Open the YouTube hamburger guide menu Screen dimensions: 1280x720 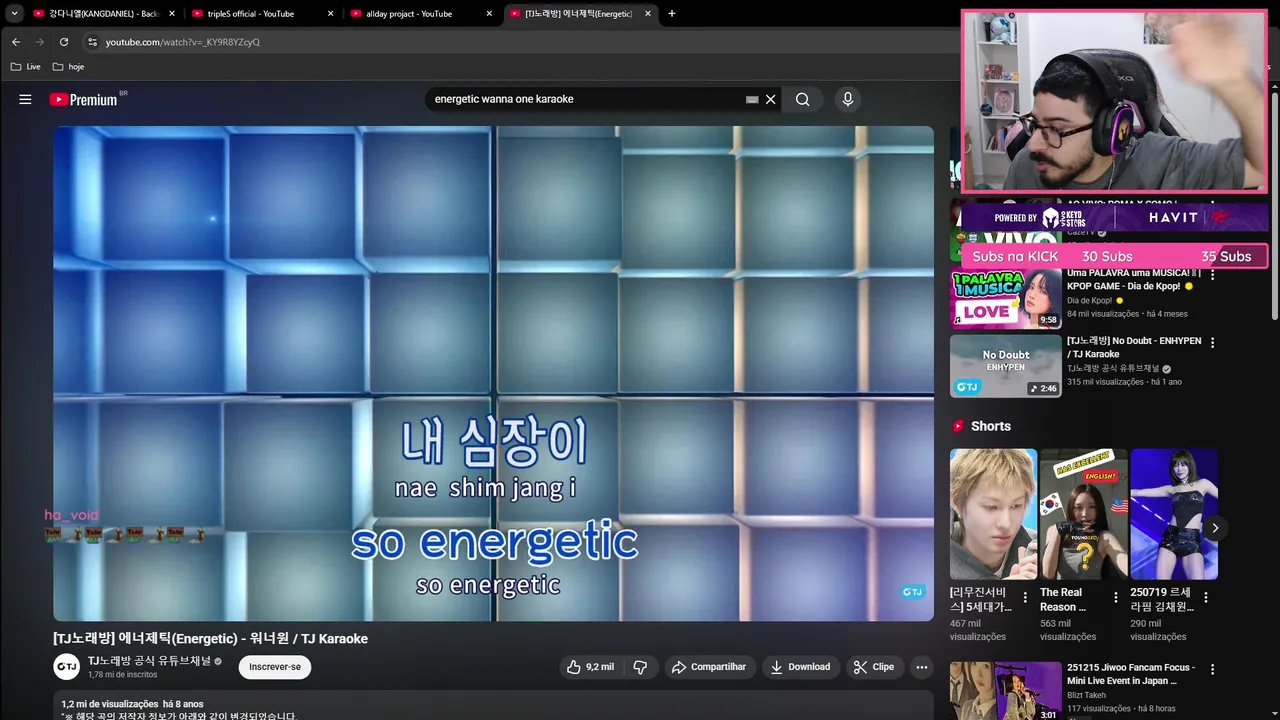[25, 99]
